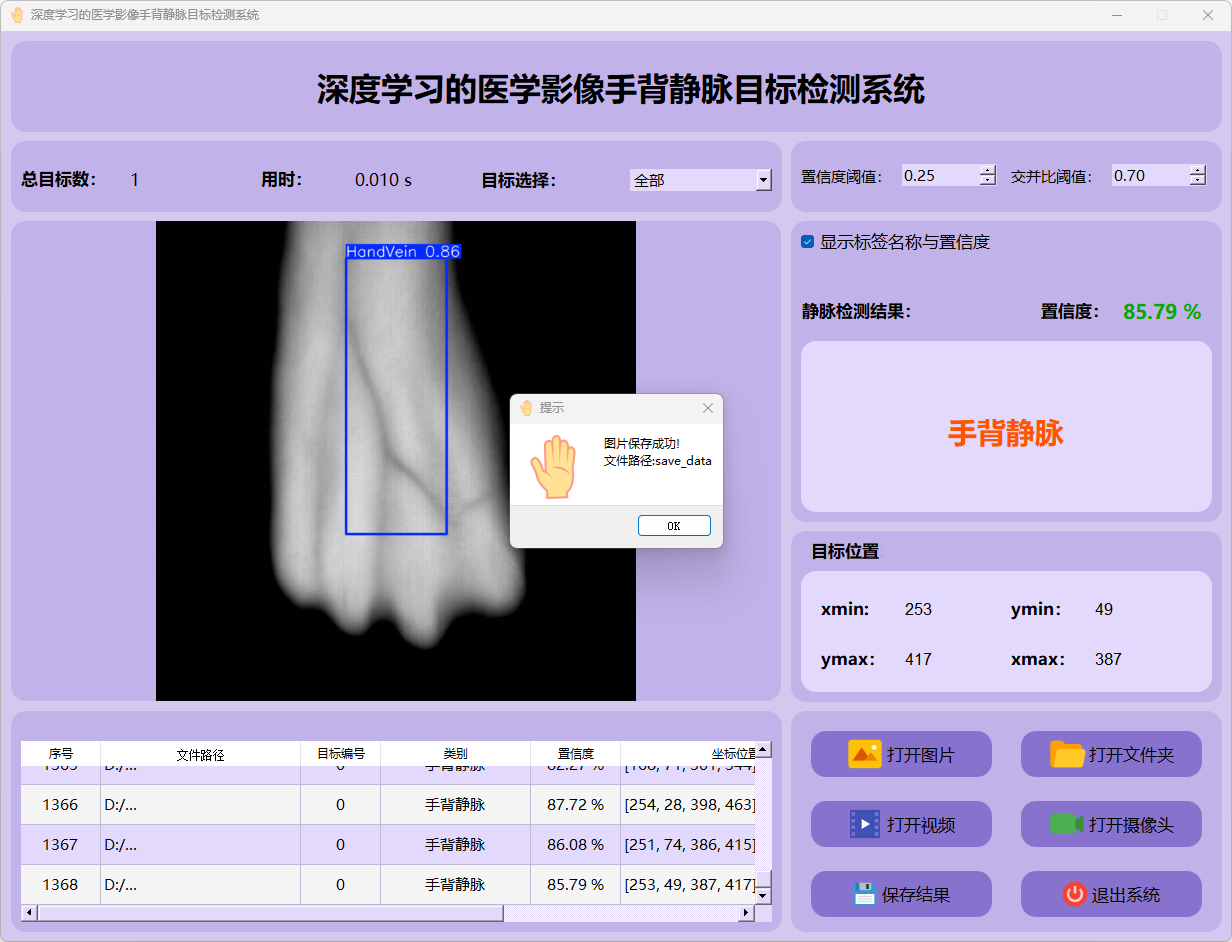
Task: Click the picture icon on Open Image button
Action: click(x=864, y=754)
